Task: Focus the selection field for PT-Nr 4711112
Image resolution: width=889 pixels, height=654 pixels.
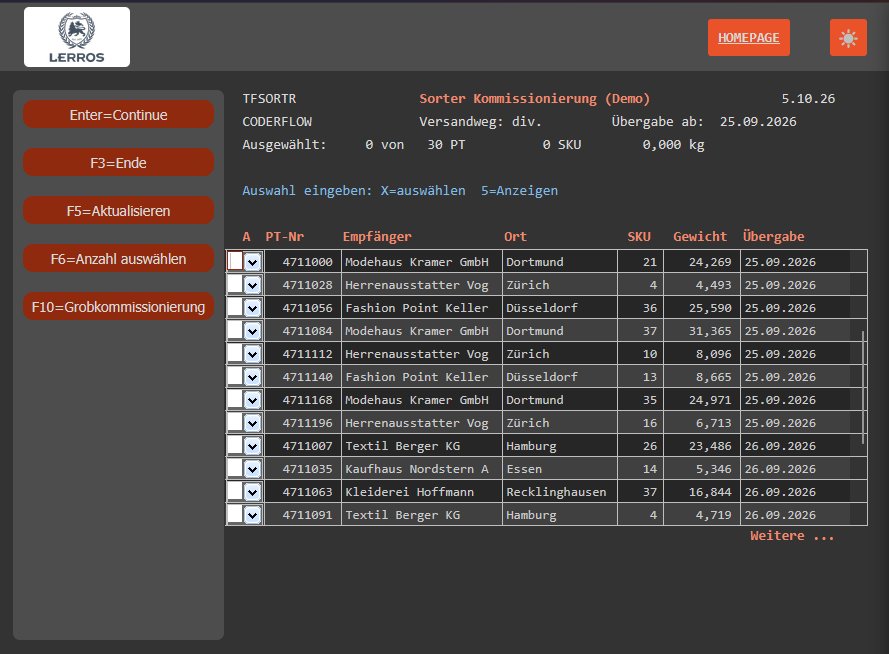Action: 235,353
